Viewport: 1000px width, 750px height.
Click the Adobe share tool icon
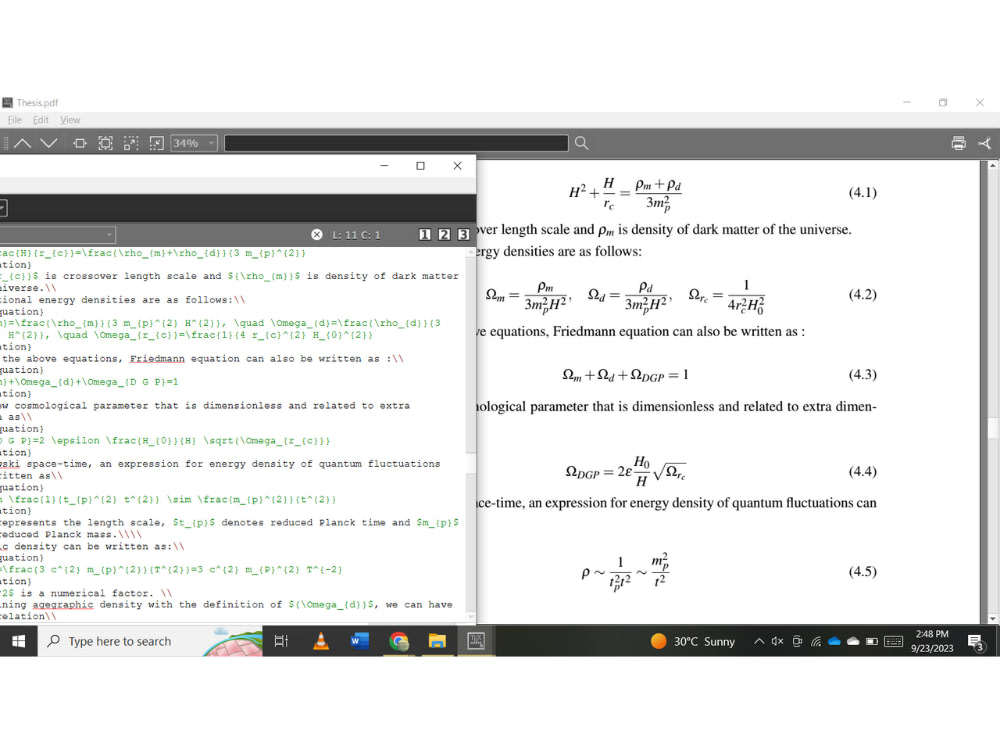[983, 142]
